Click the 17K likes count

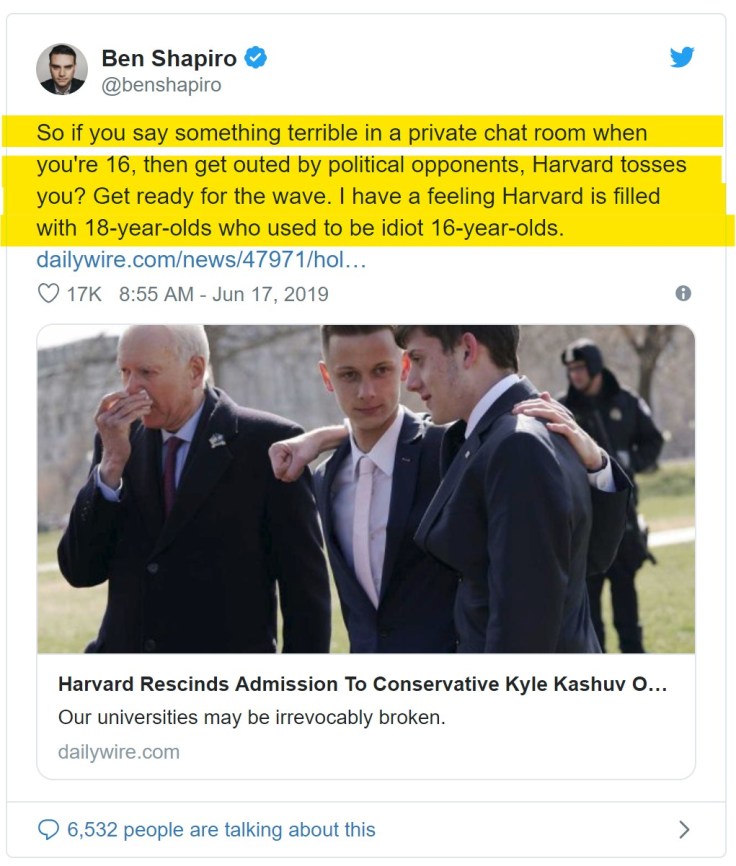[84, 294]
